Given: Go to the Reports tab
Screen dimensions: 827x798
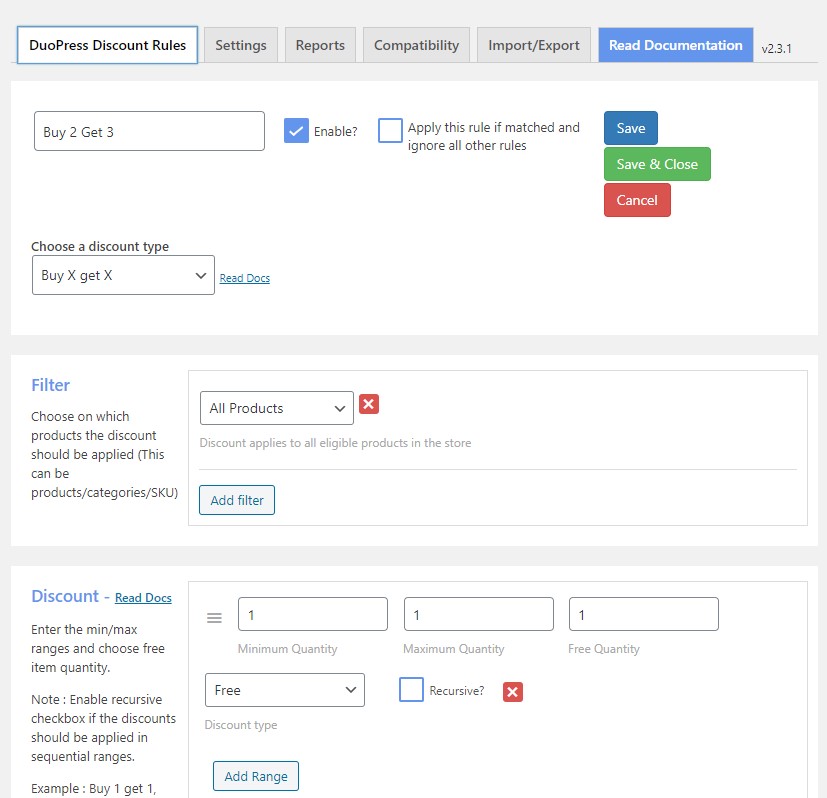Looking at the screenshot, I should pos(320,45).
